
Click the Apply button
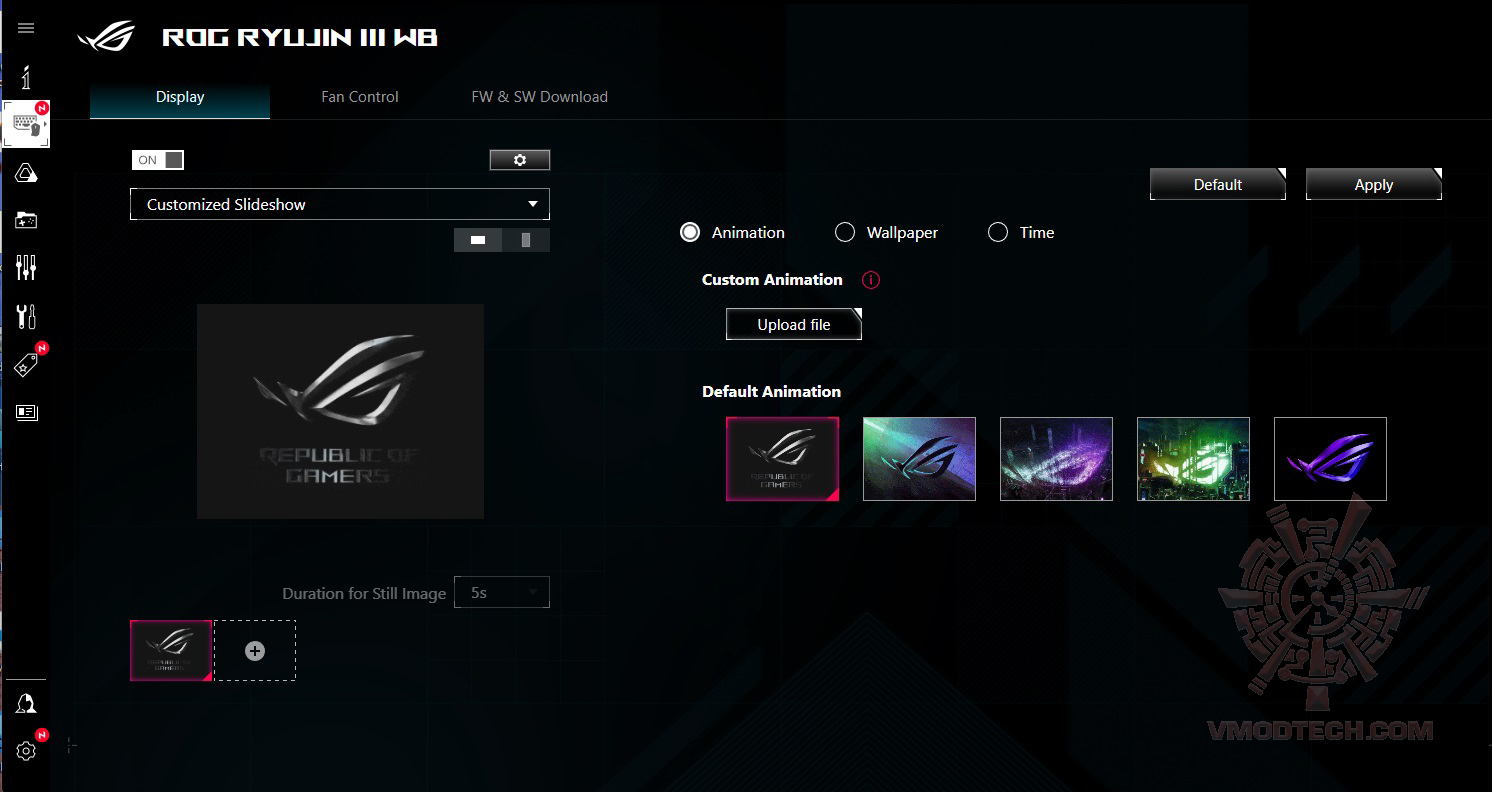[1374, 184]
